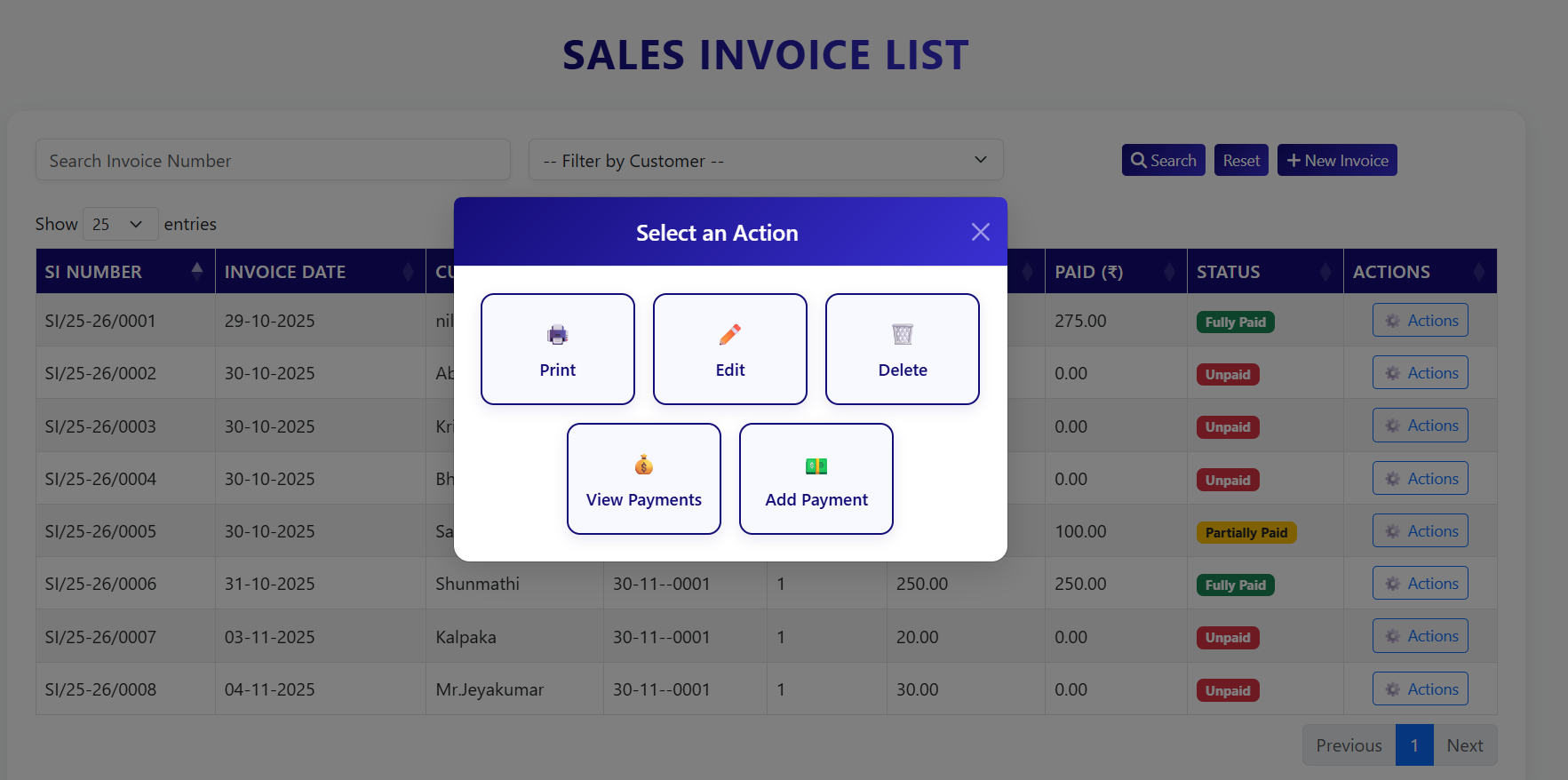Choose the Edit action label
Screen dimensions: 1568x780
click(x=730, y=370)
